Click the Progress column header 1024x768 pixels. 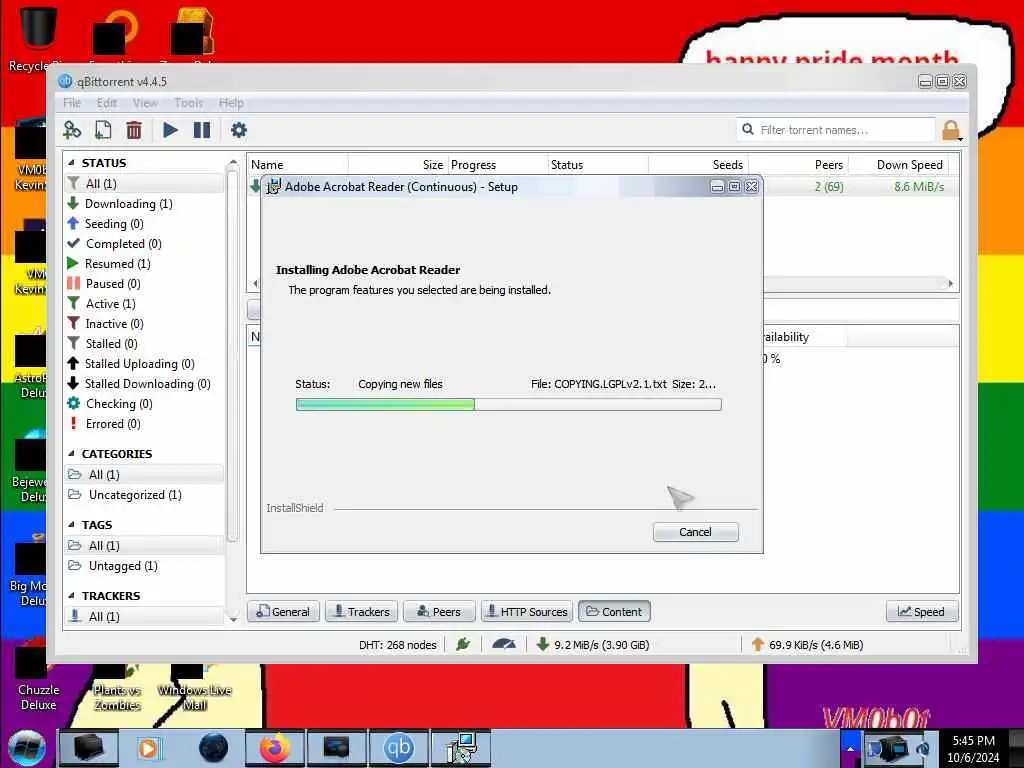pyautogui.click(x=498, y=165)
